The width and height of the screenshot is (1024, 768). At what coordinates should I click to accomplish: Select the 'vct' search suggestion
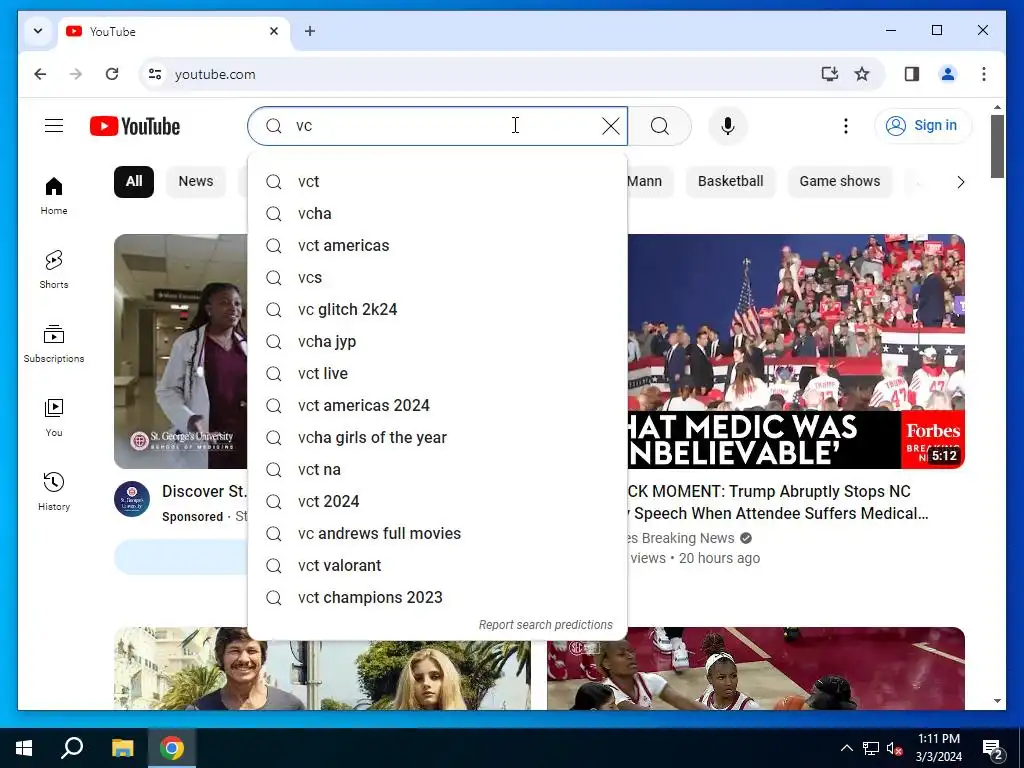438,182
